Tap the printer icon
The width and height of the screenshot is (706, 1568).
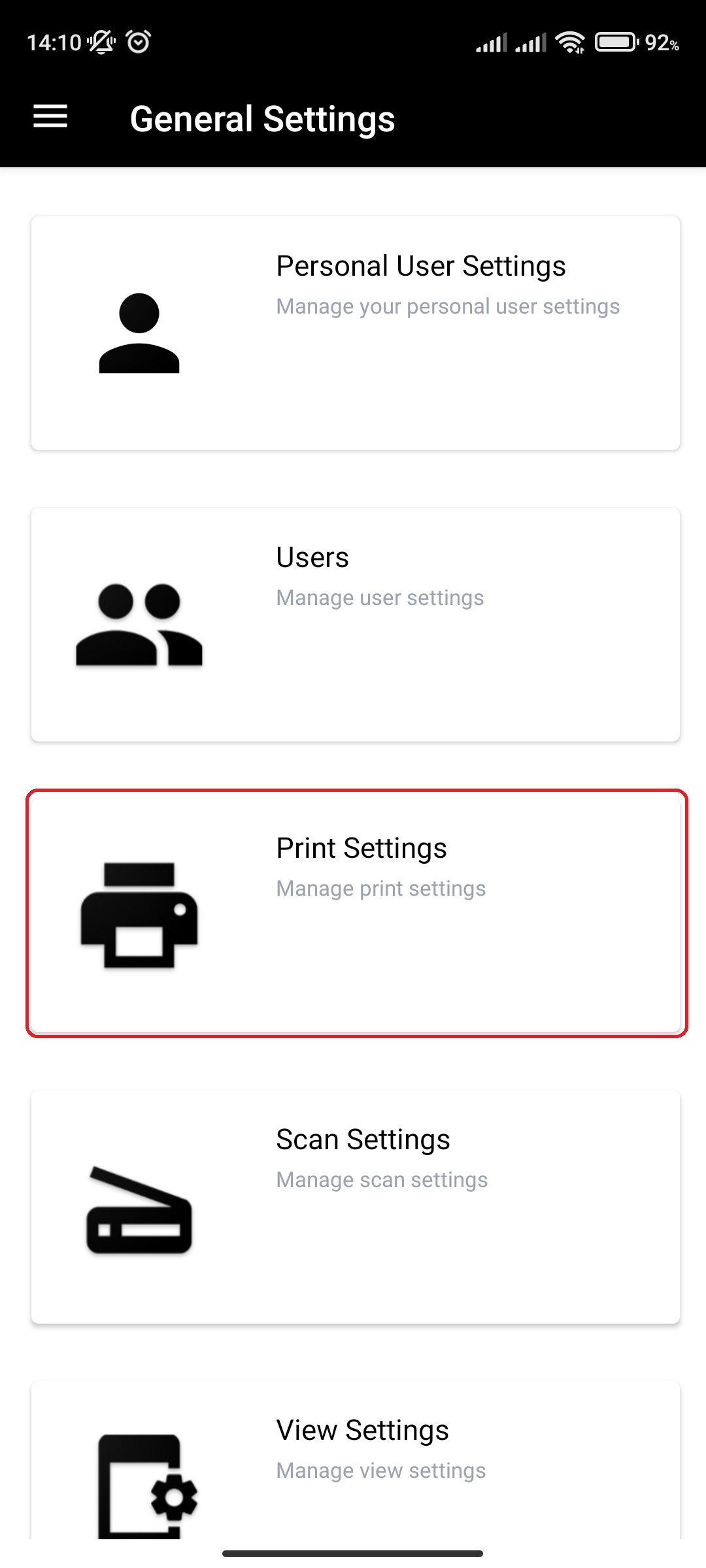pos(139,915)
